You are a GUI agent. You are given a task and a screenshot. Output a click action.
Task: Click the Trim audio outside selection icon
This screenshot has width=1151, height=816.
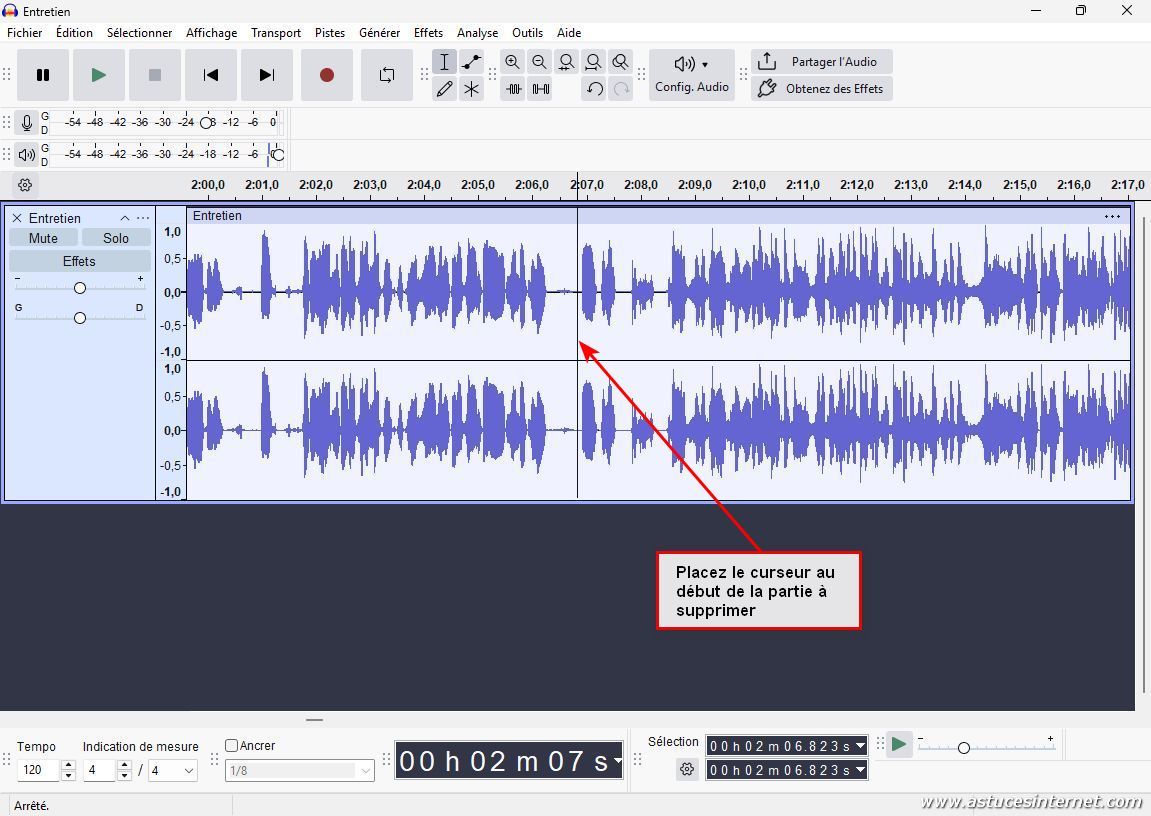click(513, 89)
